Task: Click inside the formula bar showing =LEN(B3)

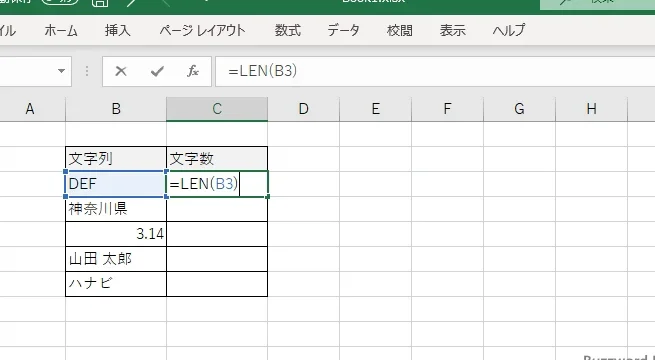Action: [435, 71]
